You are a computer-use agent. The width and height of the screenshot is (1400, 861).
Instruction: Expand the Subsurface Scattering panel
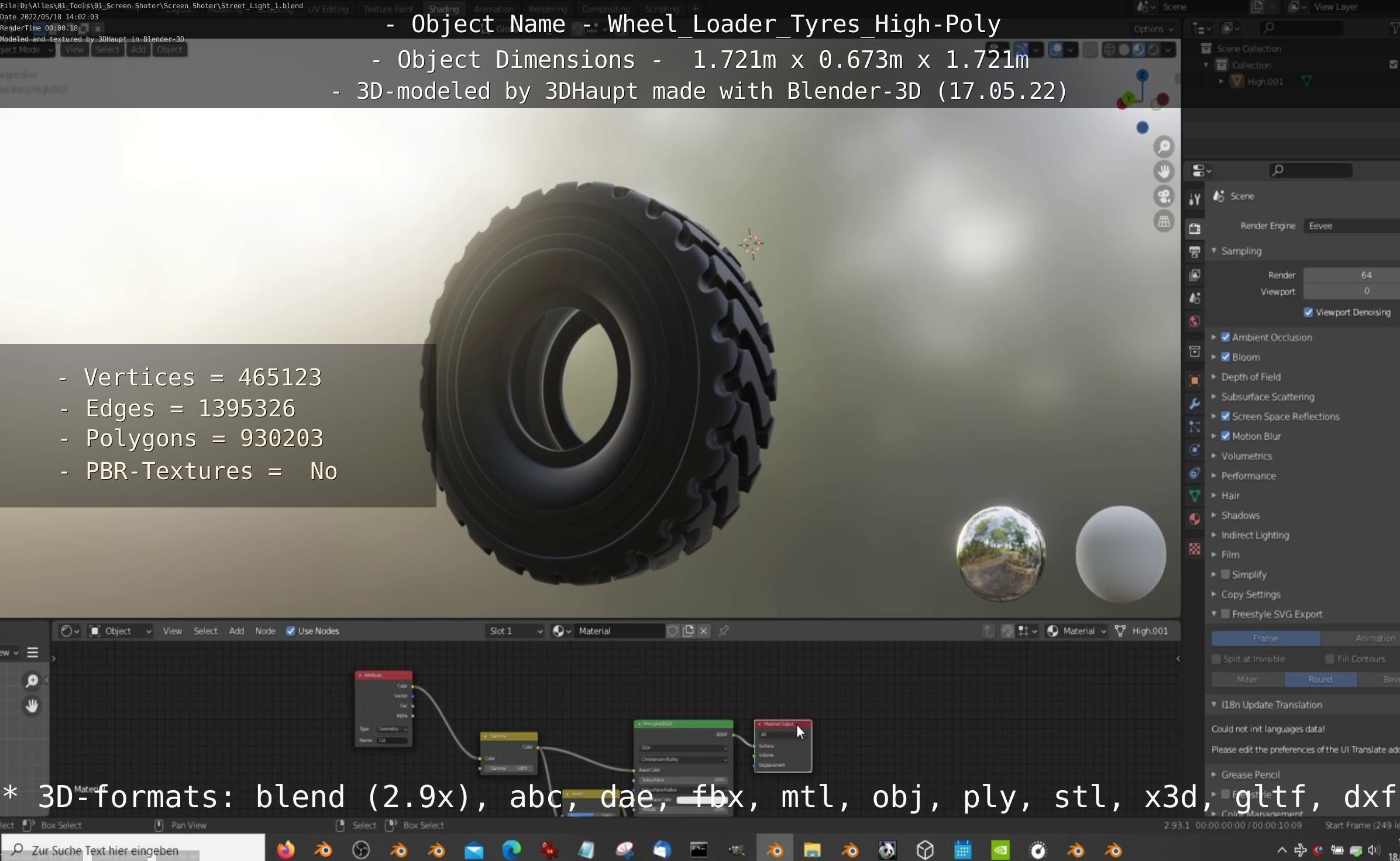tap(1267, 397)
